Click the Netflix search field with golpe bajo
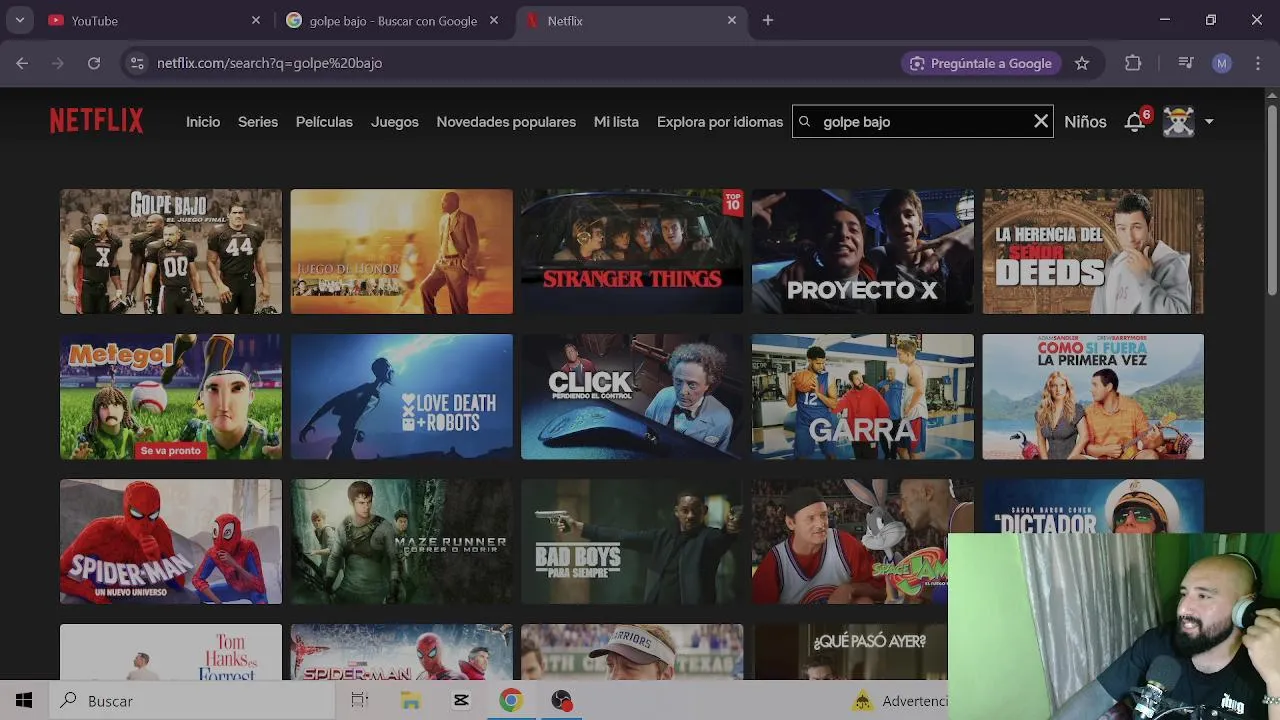 point(923,122)
